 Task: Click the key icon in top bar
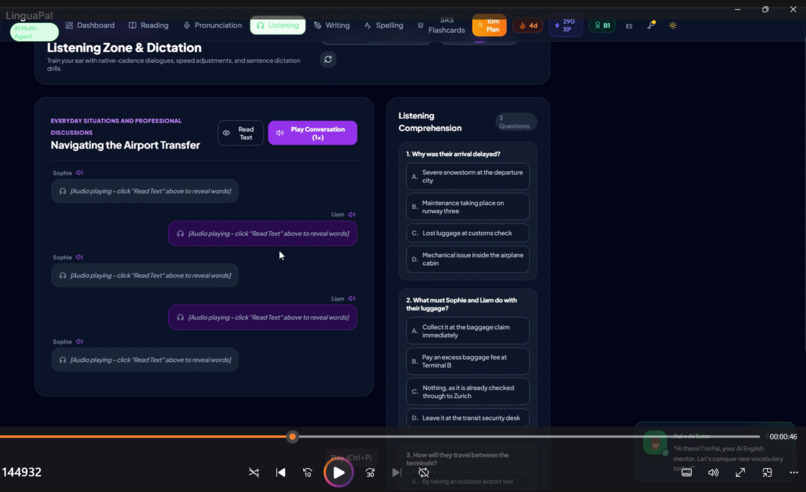(x=651, y=25)
